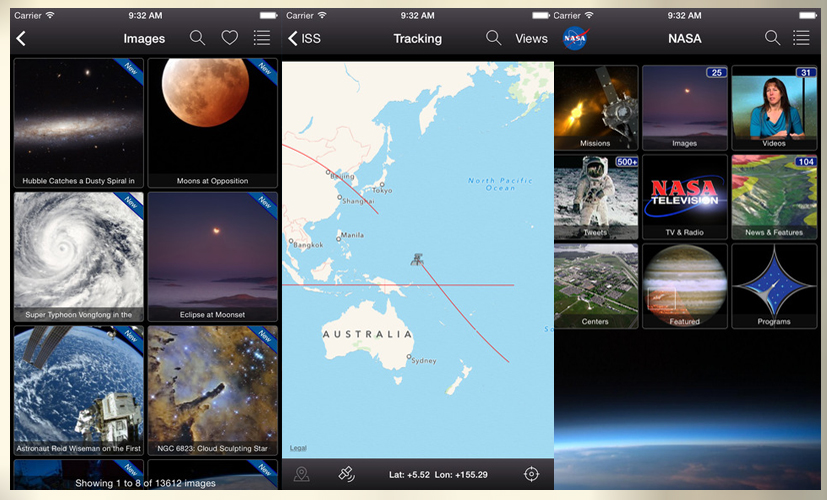Open the Missions tile
The width and height of the screenshot is (827, 500).
[x=596, y=108]
